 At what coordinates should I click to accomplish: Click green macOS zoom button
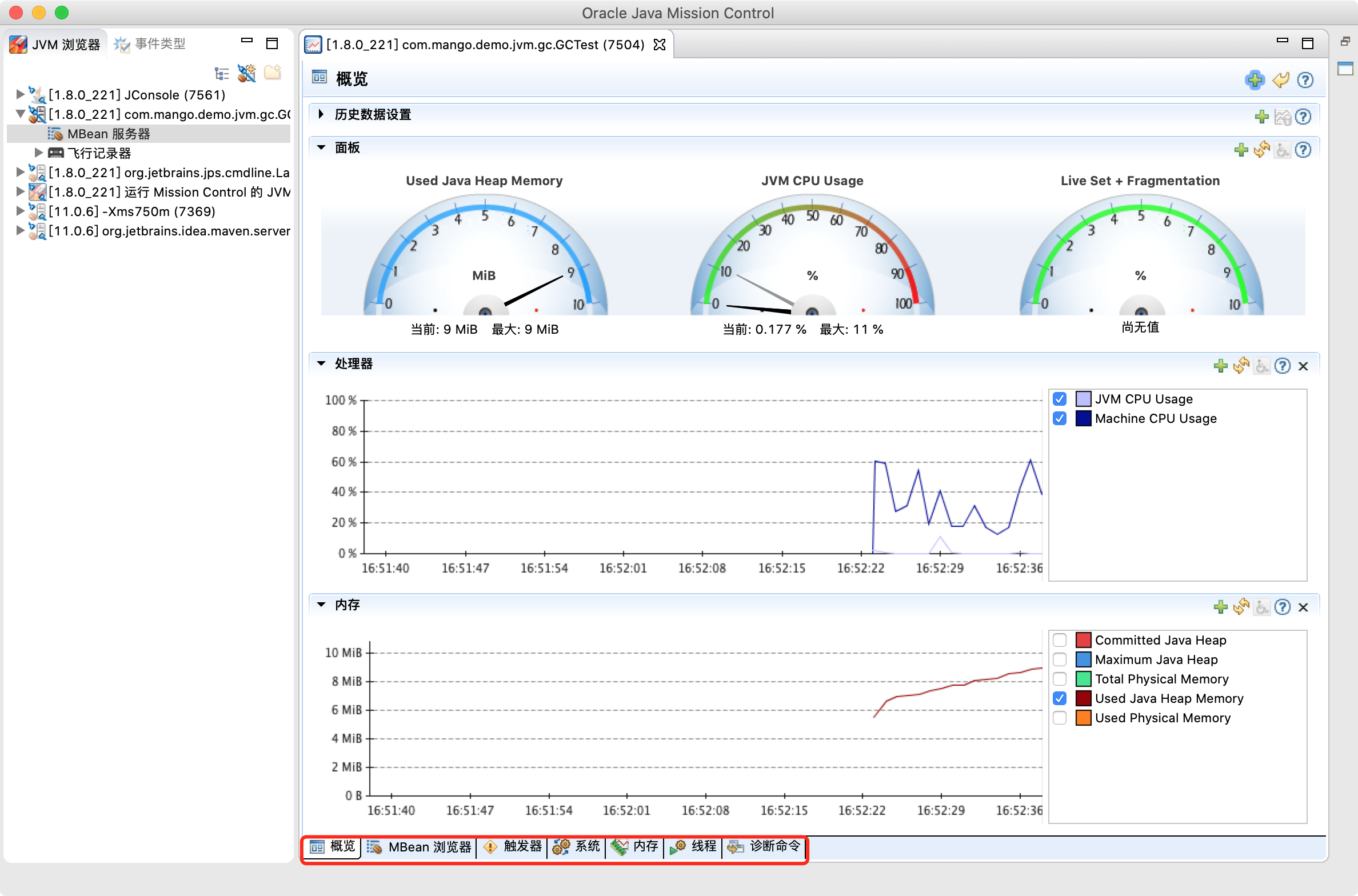(x=62, y=13)
